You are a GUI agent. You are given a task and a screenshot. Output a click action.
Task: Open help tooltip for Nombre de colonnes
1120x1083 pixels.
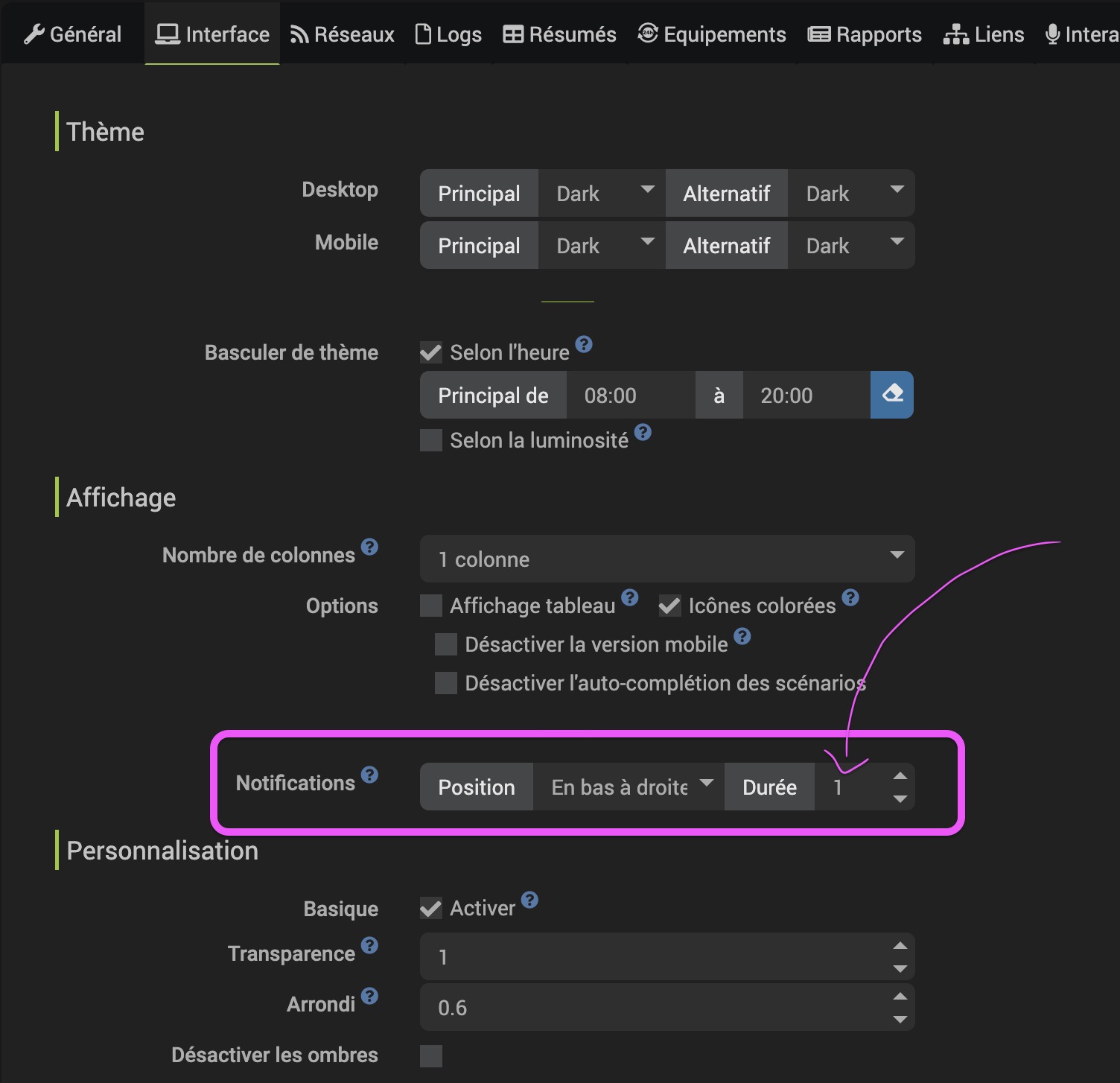point(369,547)
